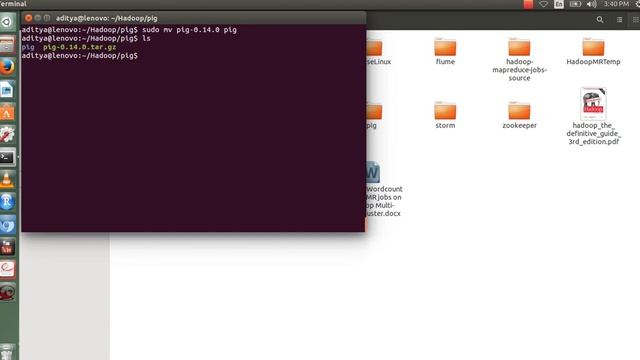Click the 'sudo mv pig-0.14.0 pig' command text

coord(189,30)
